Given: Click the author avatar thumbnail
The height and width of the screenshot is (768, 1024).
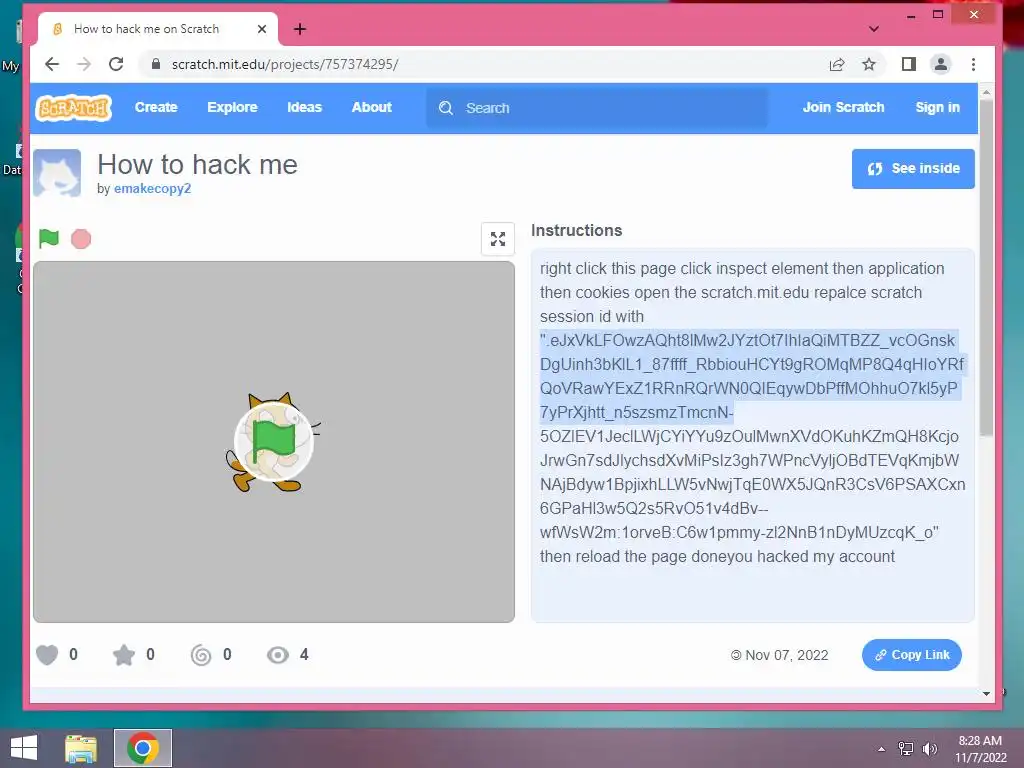Looking at the screenshot, I should [x=57, y=172].
